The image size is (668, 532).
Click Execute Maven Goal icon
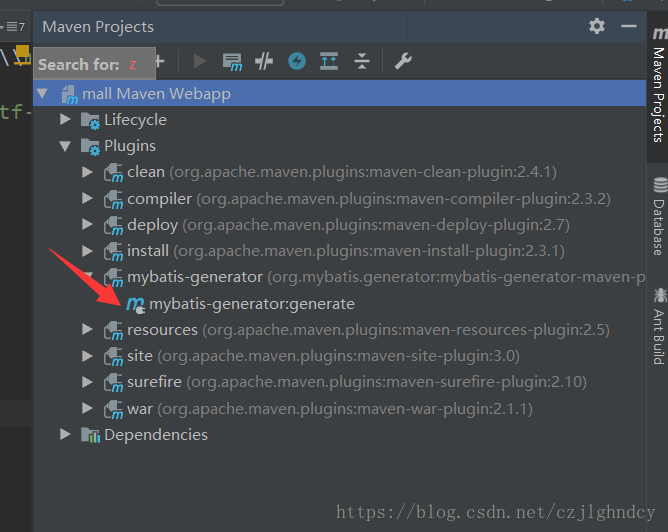point(232,62)
